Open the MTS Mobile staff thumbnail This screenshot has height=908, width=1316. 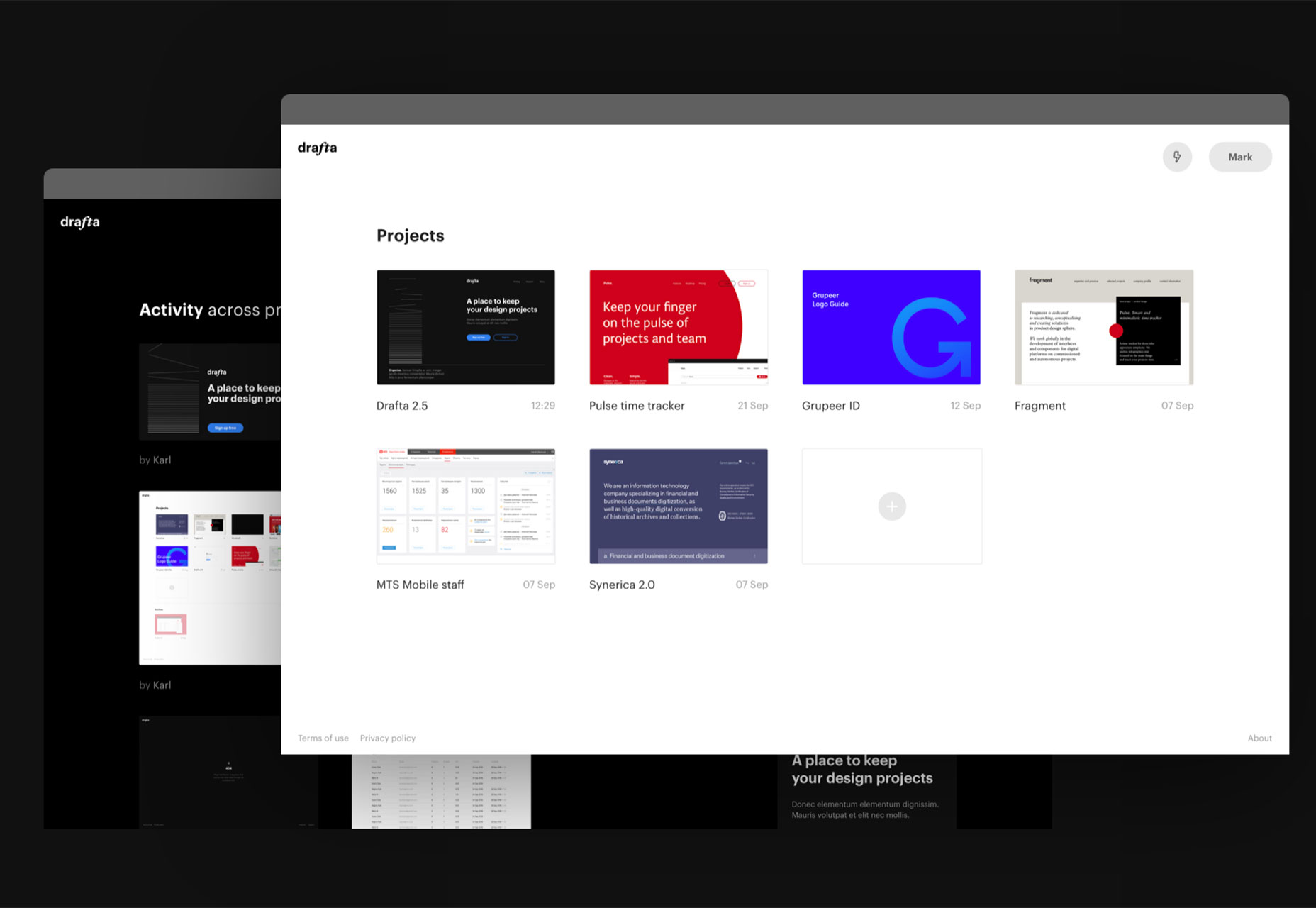[x=465, y=506]
